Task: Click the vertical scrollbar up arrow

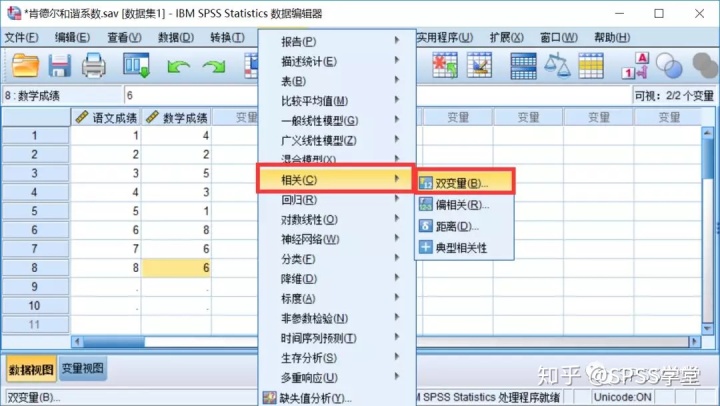Action: point(707,132)
